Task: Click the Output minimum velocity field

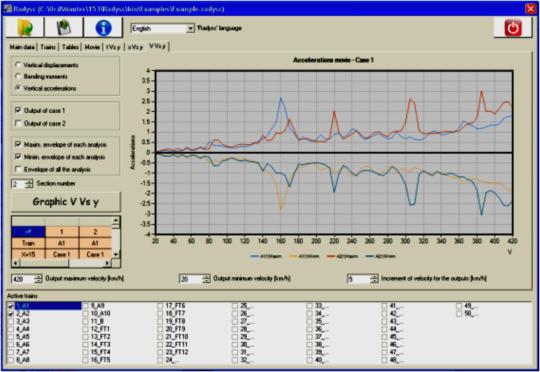Action: pos(191,279)
